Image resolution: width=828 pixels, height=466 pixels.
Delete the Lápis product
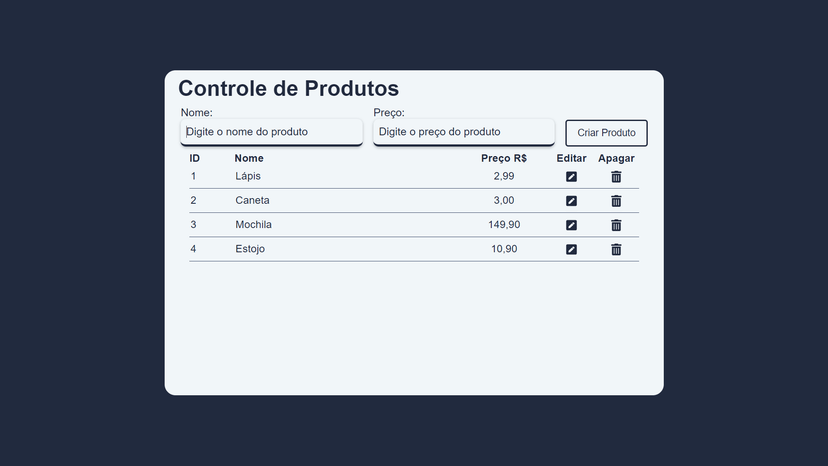[x=616, y=176]
